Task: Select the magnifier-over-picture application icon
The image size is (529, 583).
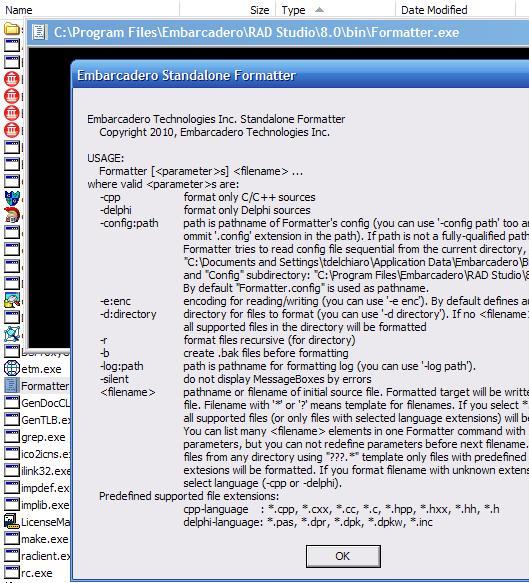Action: click(12, 300)
